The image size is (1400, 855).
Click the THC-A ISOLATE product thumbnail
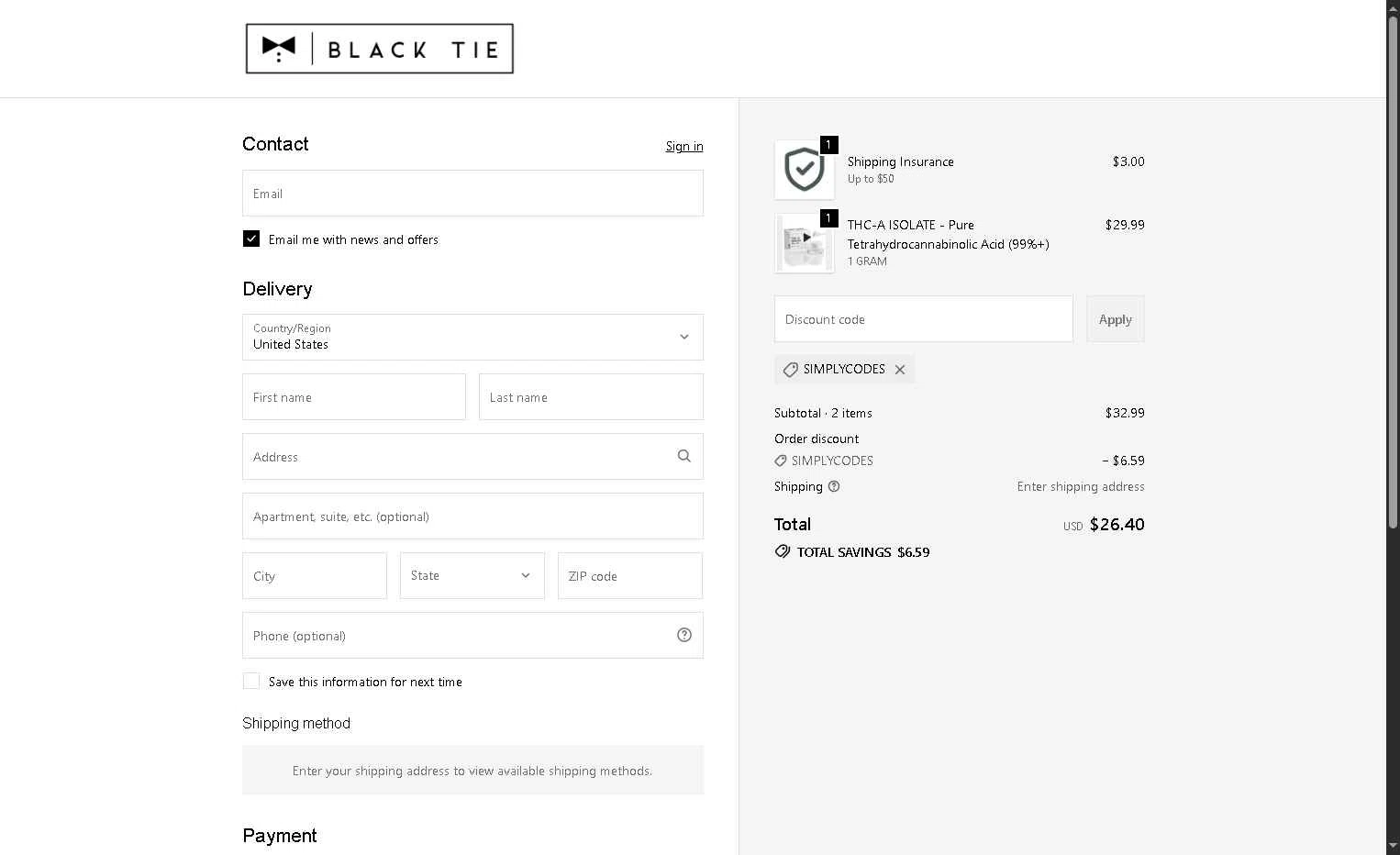[805, 243]
